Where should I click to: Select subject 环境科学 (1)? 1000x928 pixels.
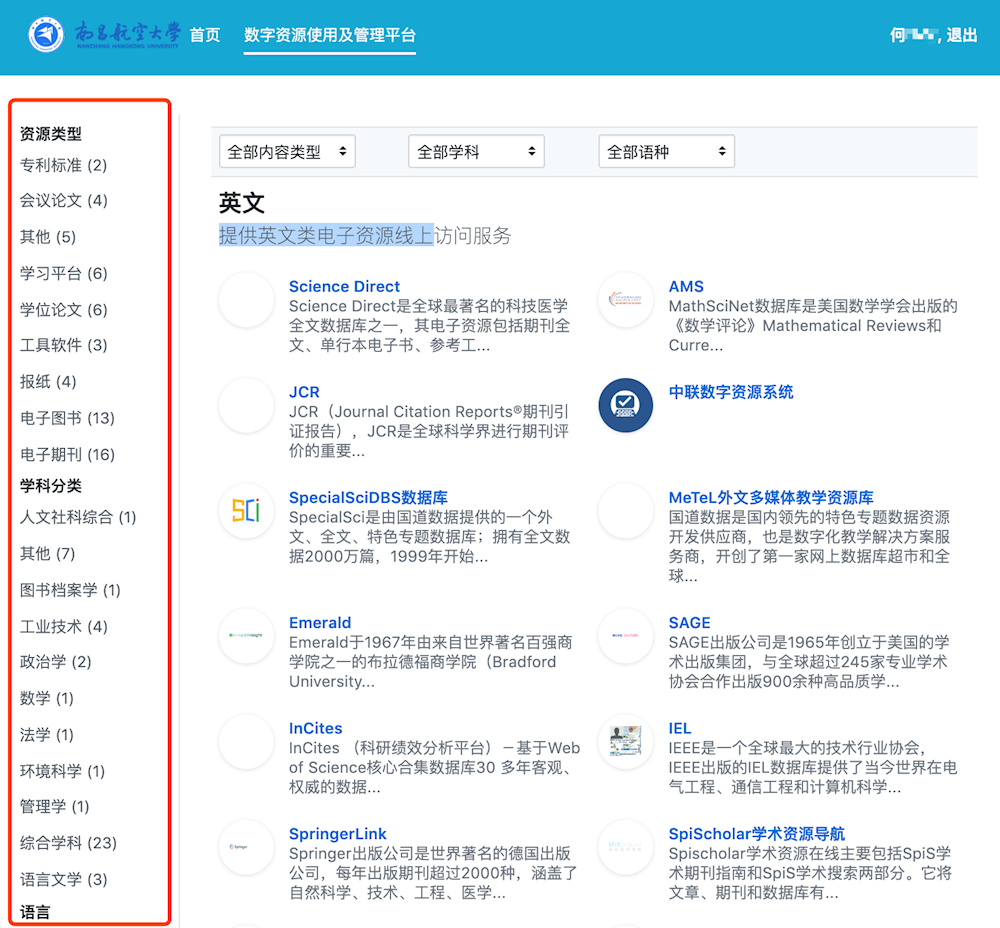62,771
